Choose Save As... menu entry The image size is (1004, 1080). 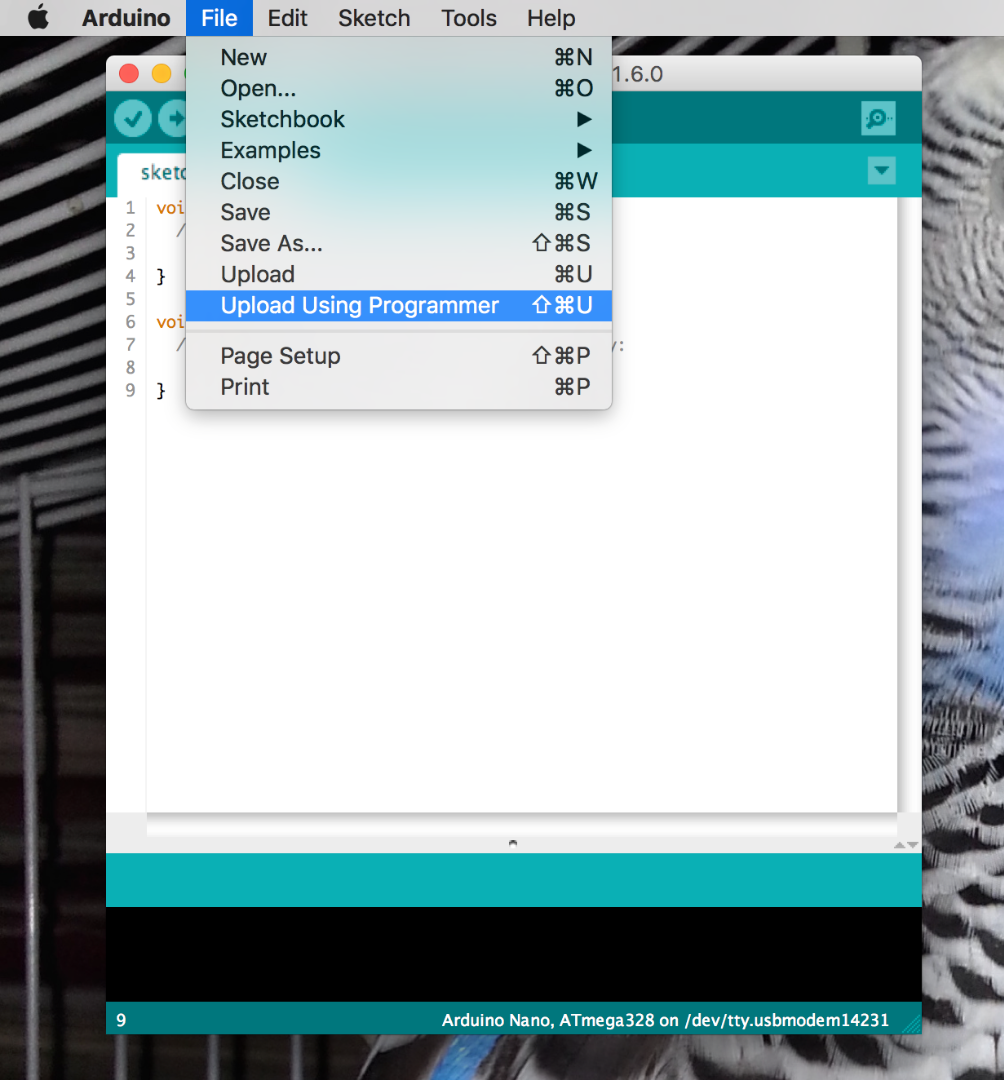(270, 243)
